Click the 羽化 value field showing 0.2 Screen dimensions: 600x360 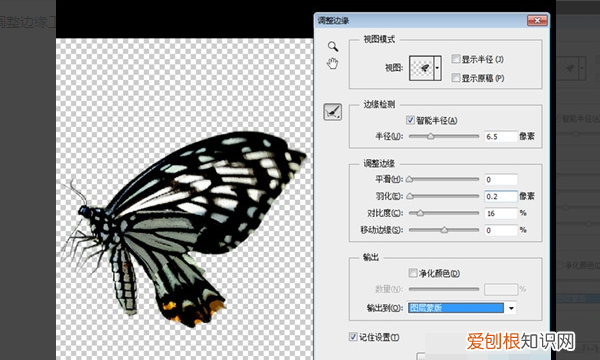pyautogui.click(x=501, y=197)
